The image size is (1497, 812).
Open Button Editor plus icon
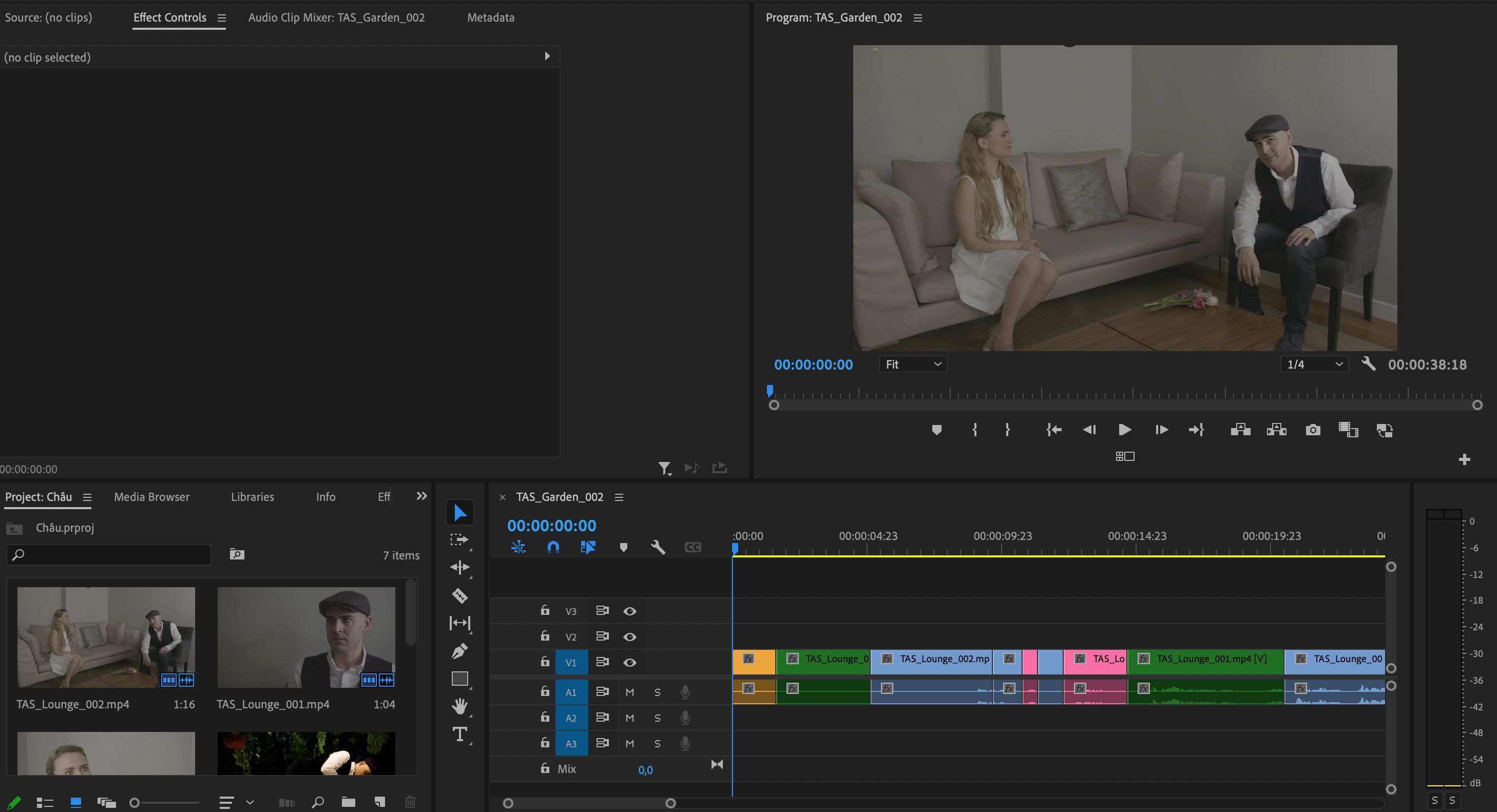point(1465,459)
